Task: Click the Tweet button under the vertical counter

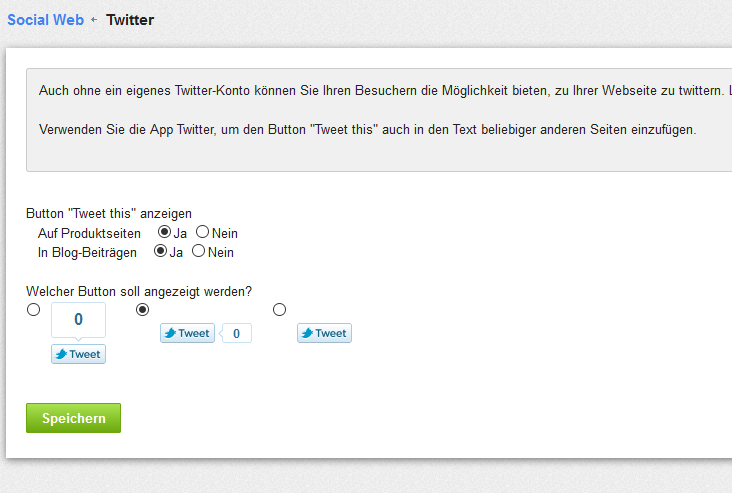Action: [x=78, y=354]
